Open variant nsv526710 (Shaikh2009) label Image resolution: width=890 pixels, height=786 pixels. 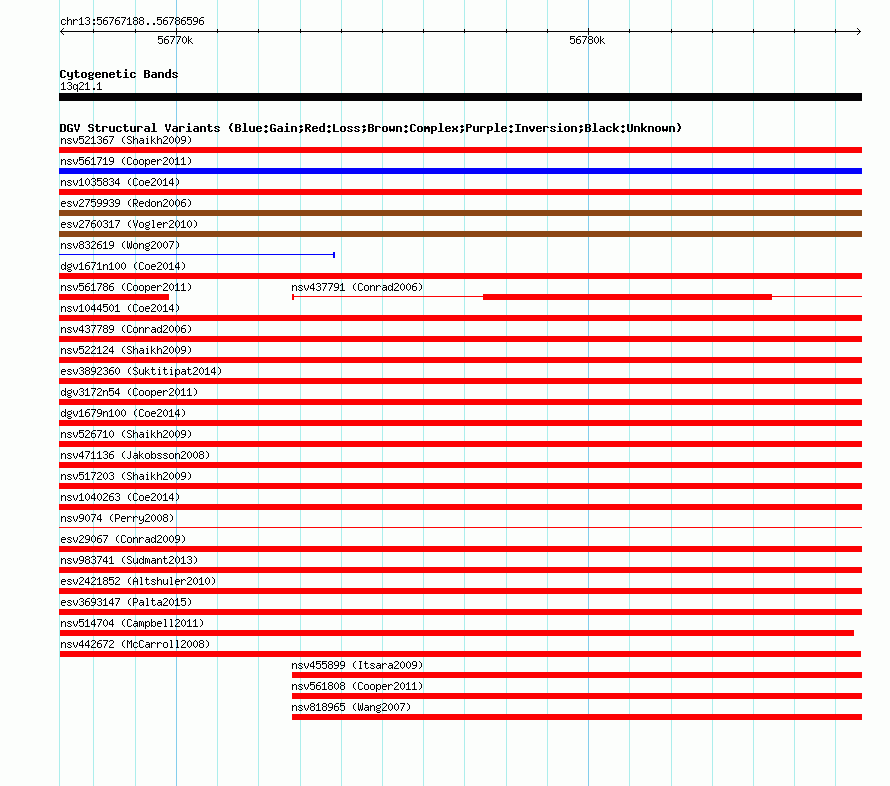tap(126, 434)
